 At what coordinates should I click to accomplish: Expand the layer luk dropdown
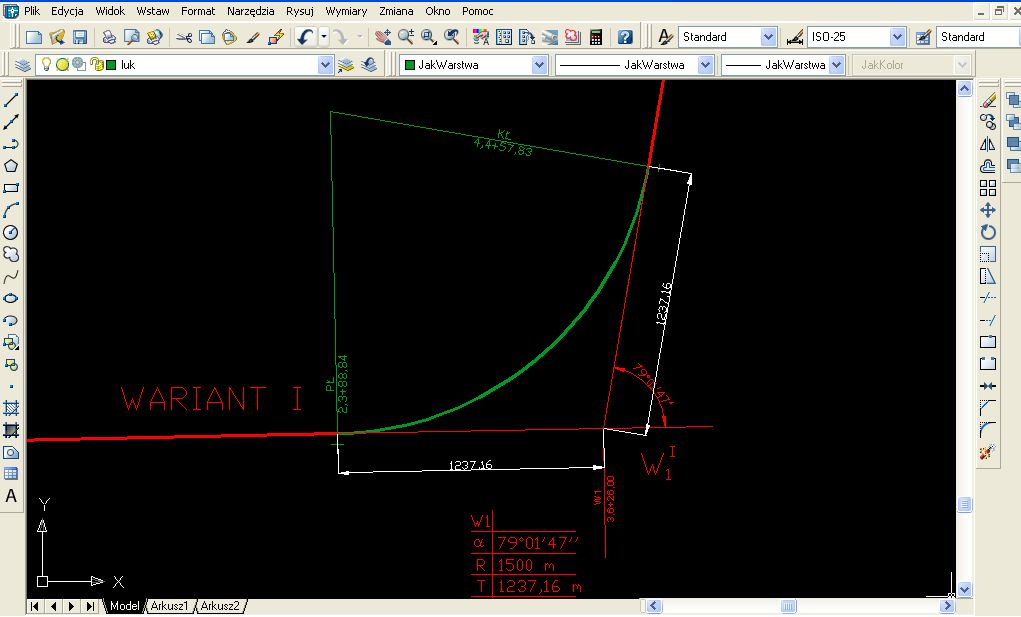326,64
